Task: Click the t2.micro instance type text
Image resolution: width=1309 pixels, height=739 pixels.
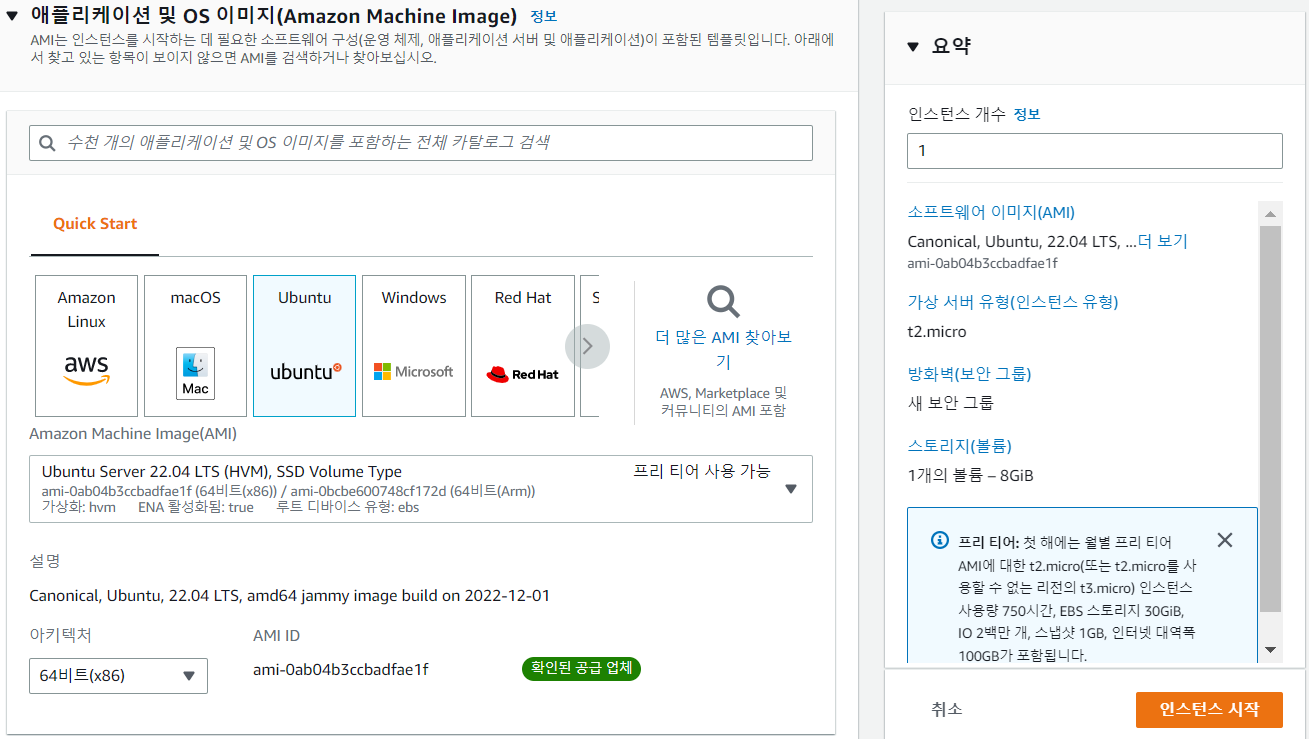Action: point(937,331)
